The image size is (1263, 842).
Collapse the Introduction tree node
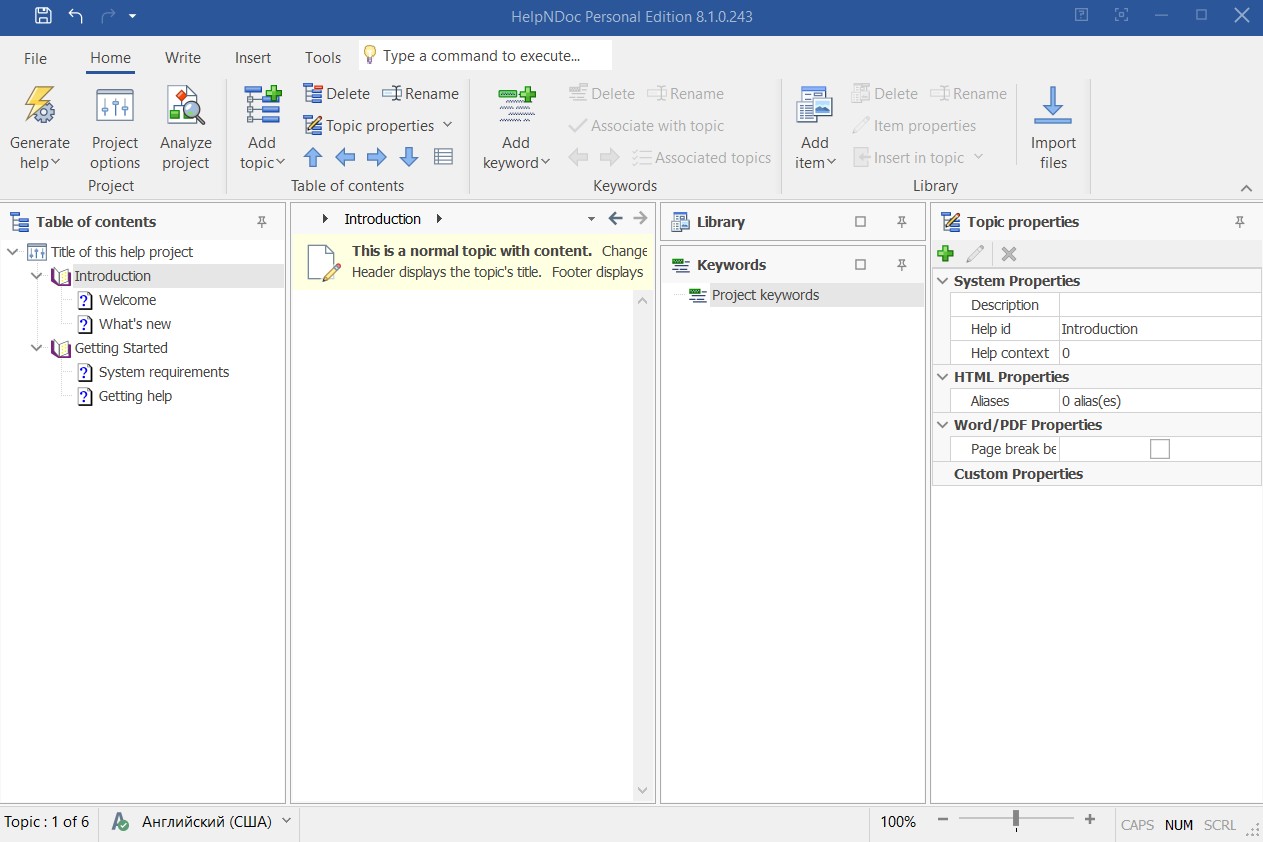coord(37,276)
